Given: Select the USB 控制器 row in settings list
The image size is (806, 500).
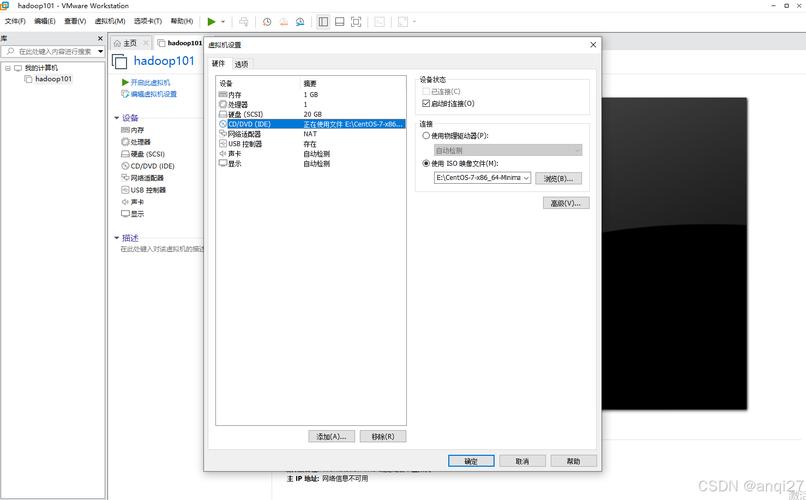Looking at the screenshot, I should [x=311, y=144].
